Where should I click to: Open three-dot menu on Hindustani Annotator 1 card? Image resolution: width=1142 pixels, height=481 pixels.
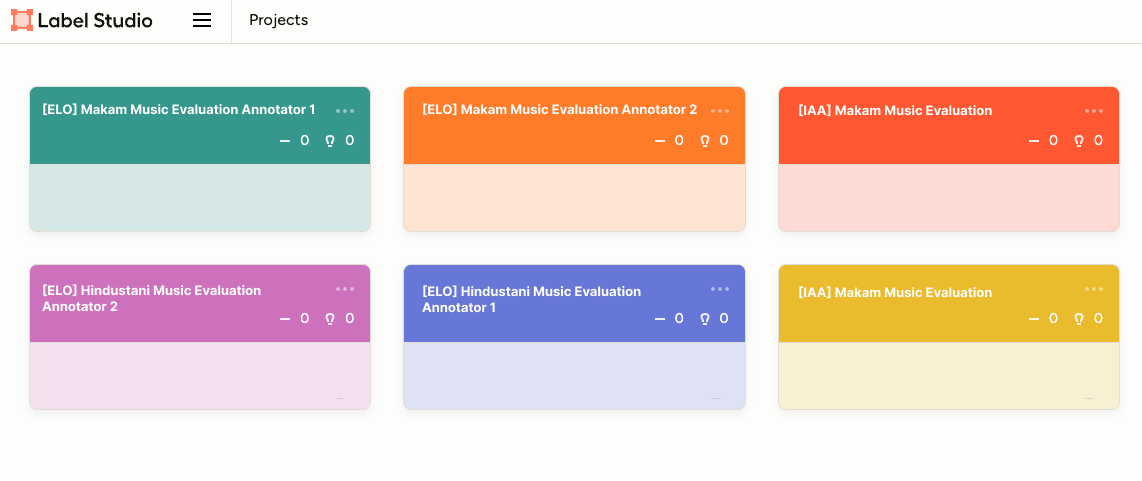click(x=720, y=289)
